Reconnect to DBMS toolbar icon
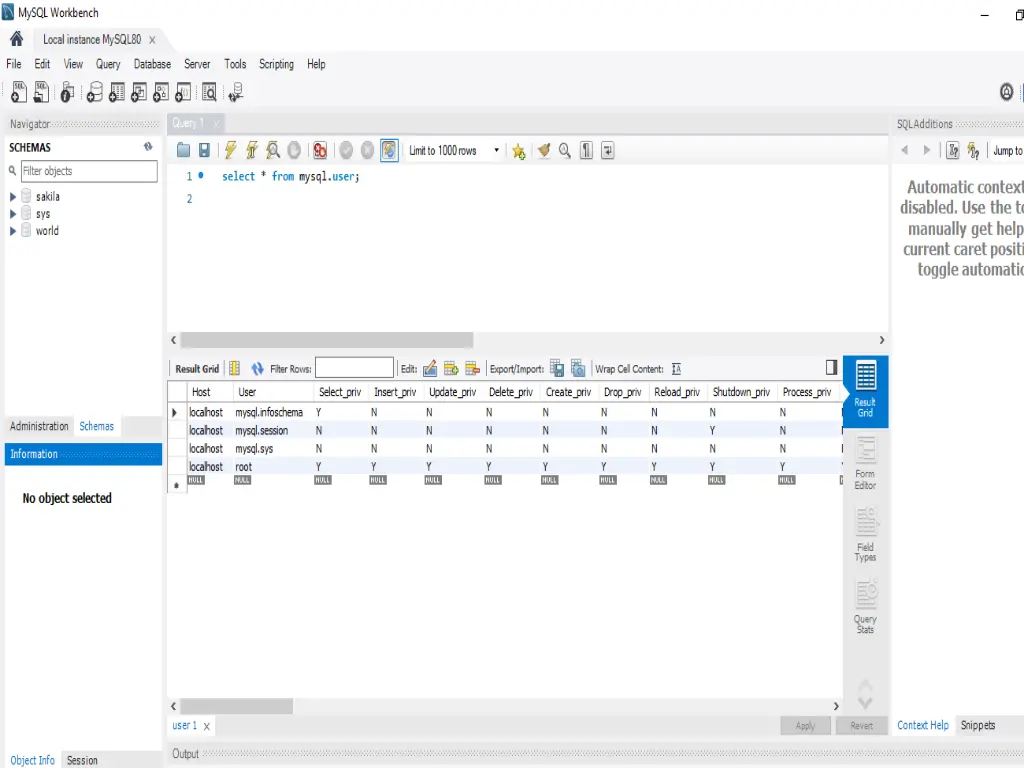Screen dimensions: 1024x768 coord(236,92)
